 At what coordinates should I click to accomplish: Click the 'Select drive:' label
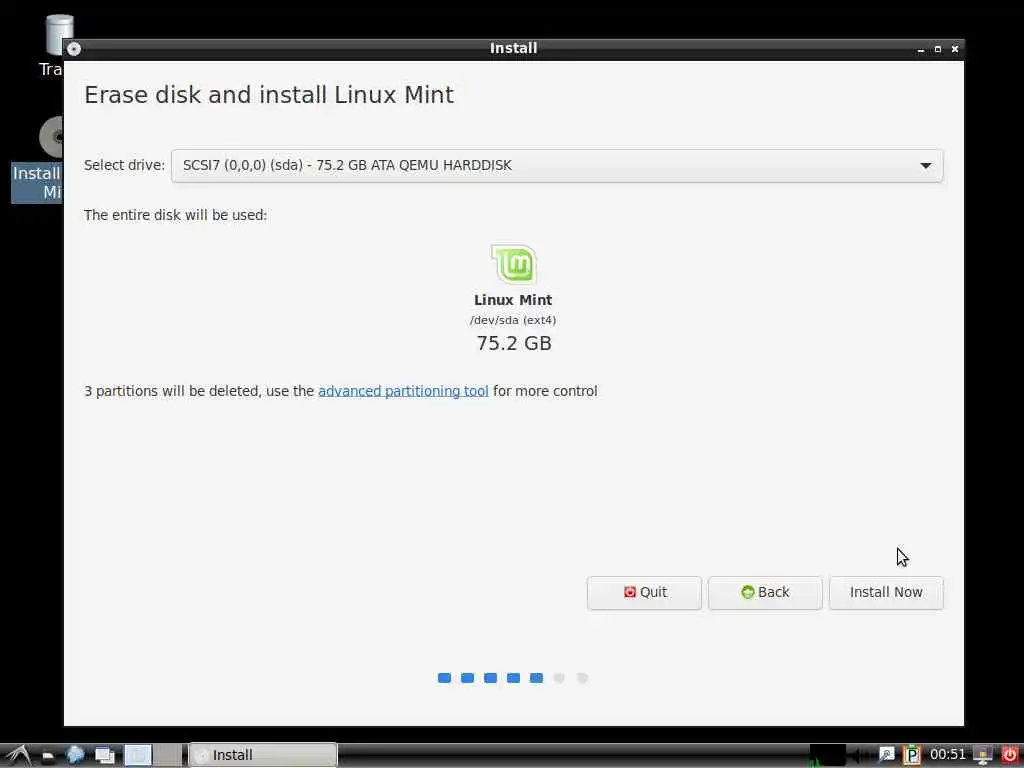click(x=124, y=165)
